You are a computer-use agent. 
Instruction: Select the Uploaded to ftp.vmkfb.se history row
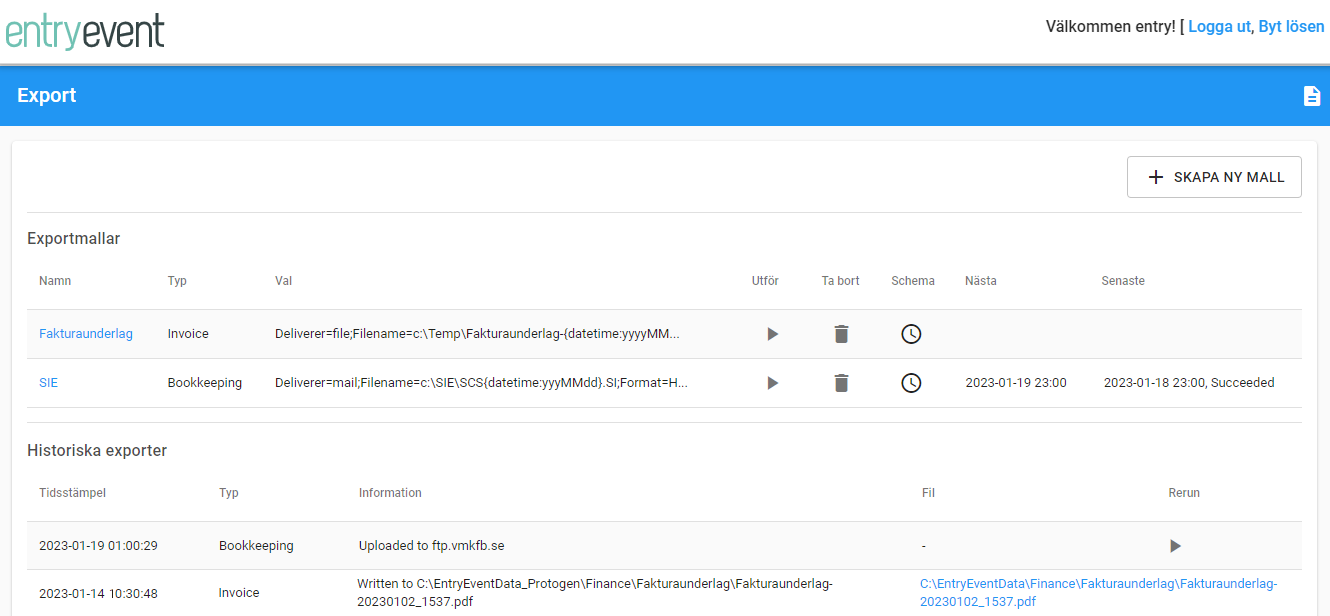click(433, 546)
